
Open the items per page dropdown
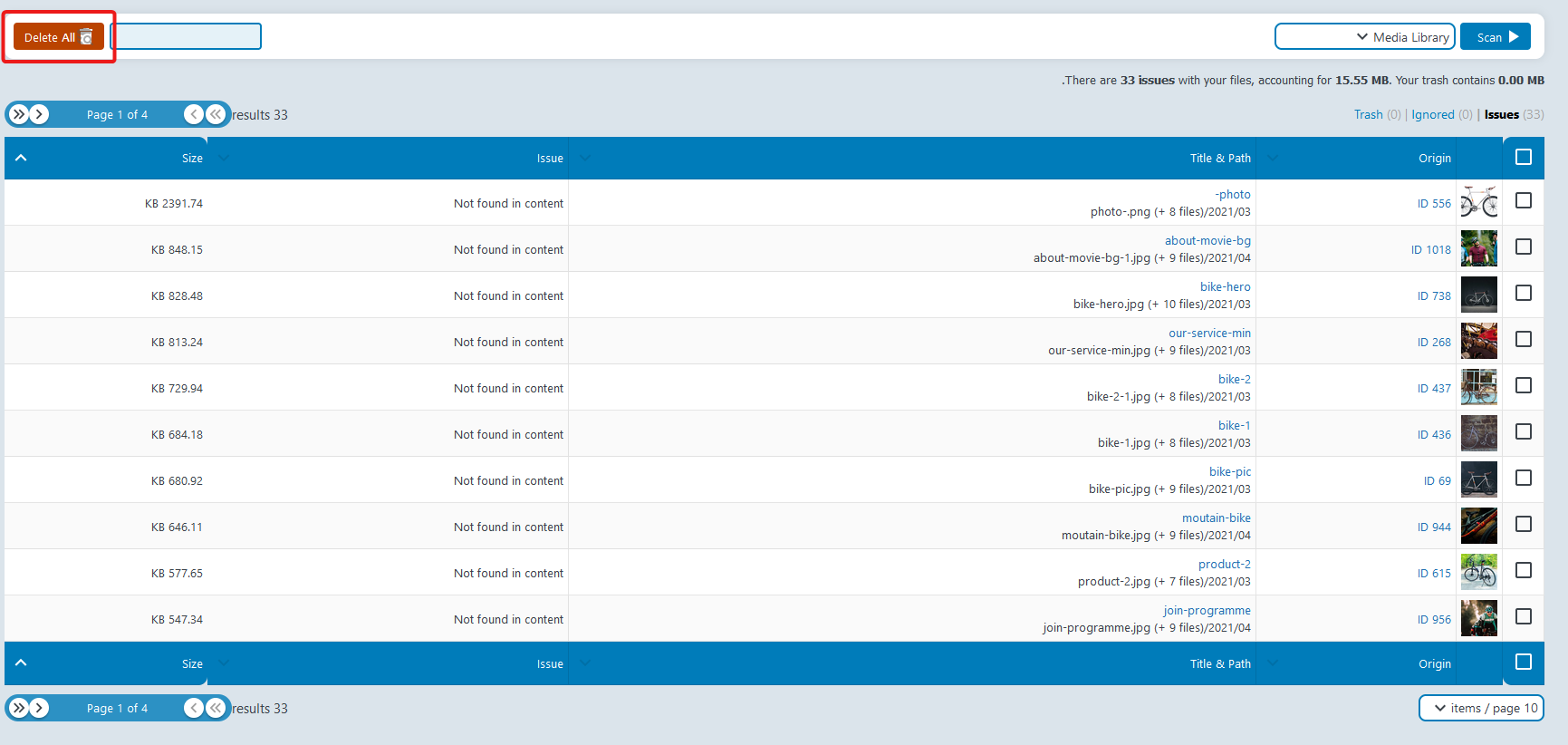1481,708
